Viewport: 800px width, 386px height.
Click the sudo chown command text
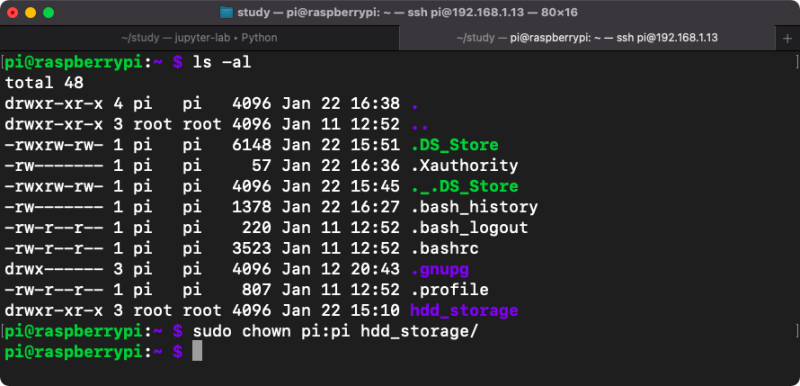pyautogui.click(x=336, y=331)
